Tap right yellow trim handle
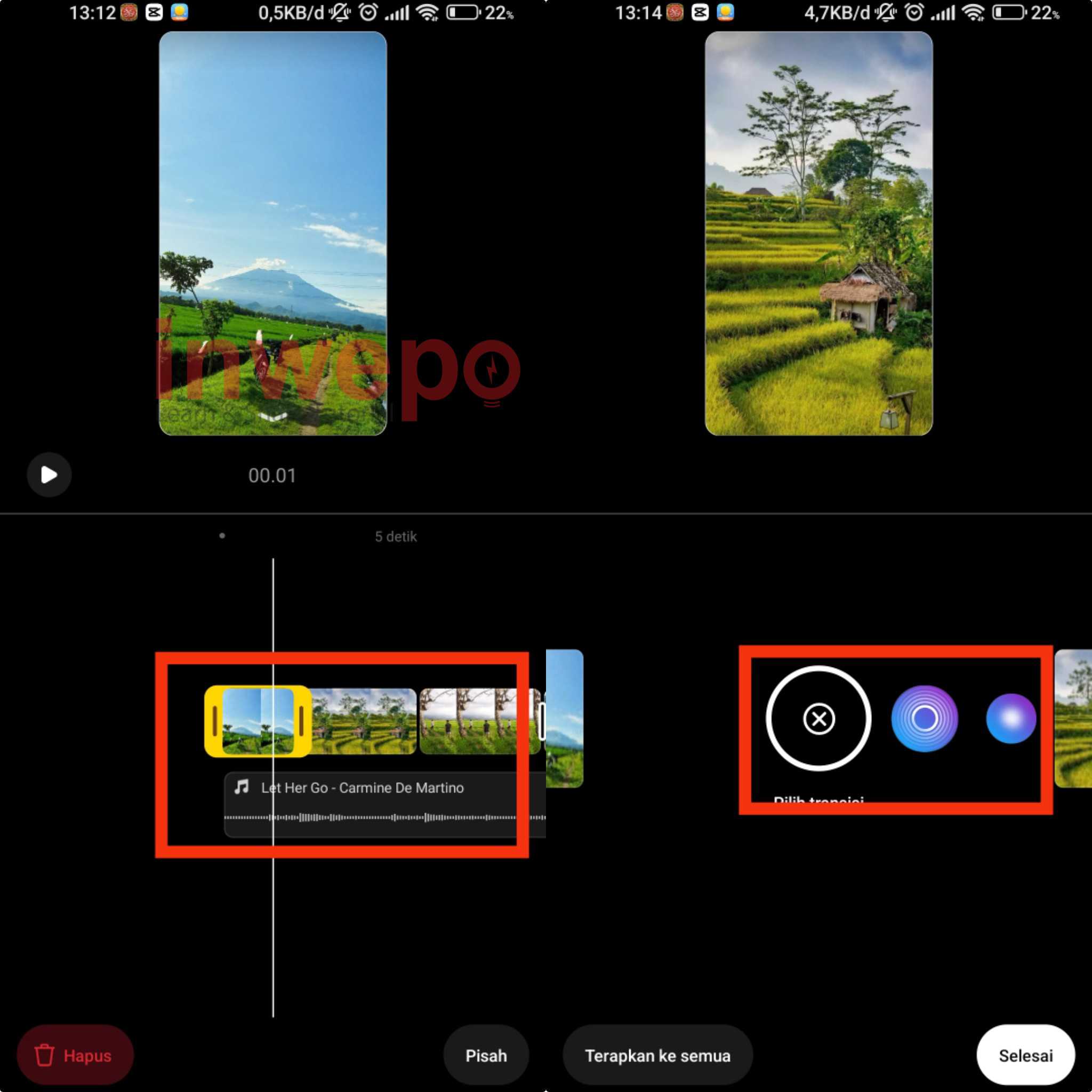This screenshot has height=1092, width=1092. click(x=301, y=721)
